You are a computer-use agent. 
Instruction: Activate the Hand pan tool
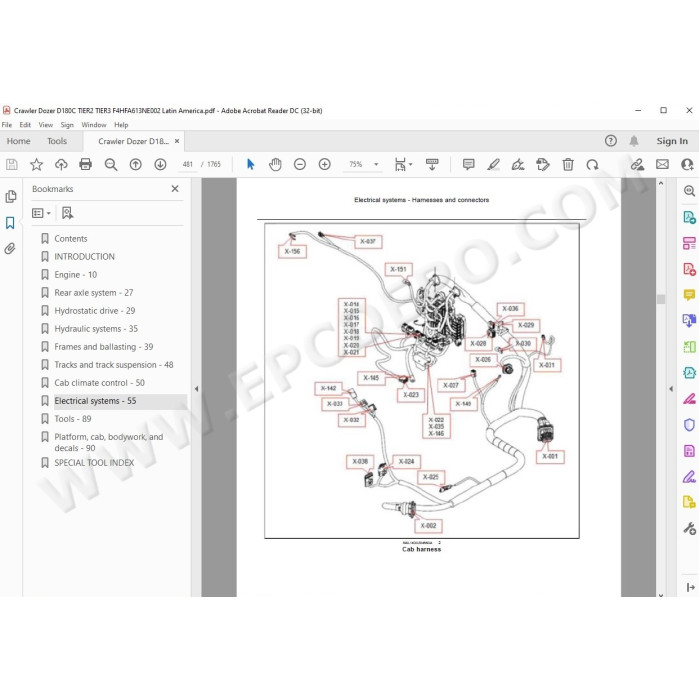(x=275, y=165)
